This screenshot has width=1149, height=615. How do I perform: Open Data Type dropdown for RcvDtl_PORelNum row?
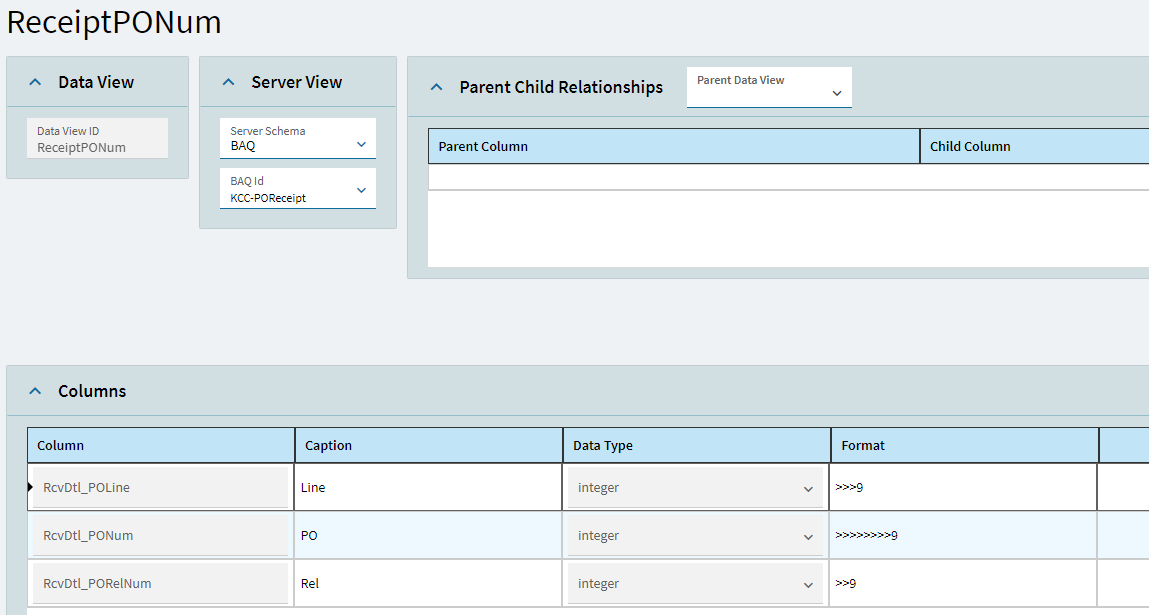pyautogui.click(x=808, y=585)
